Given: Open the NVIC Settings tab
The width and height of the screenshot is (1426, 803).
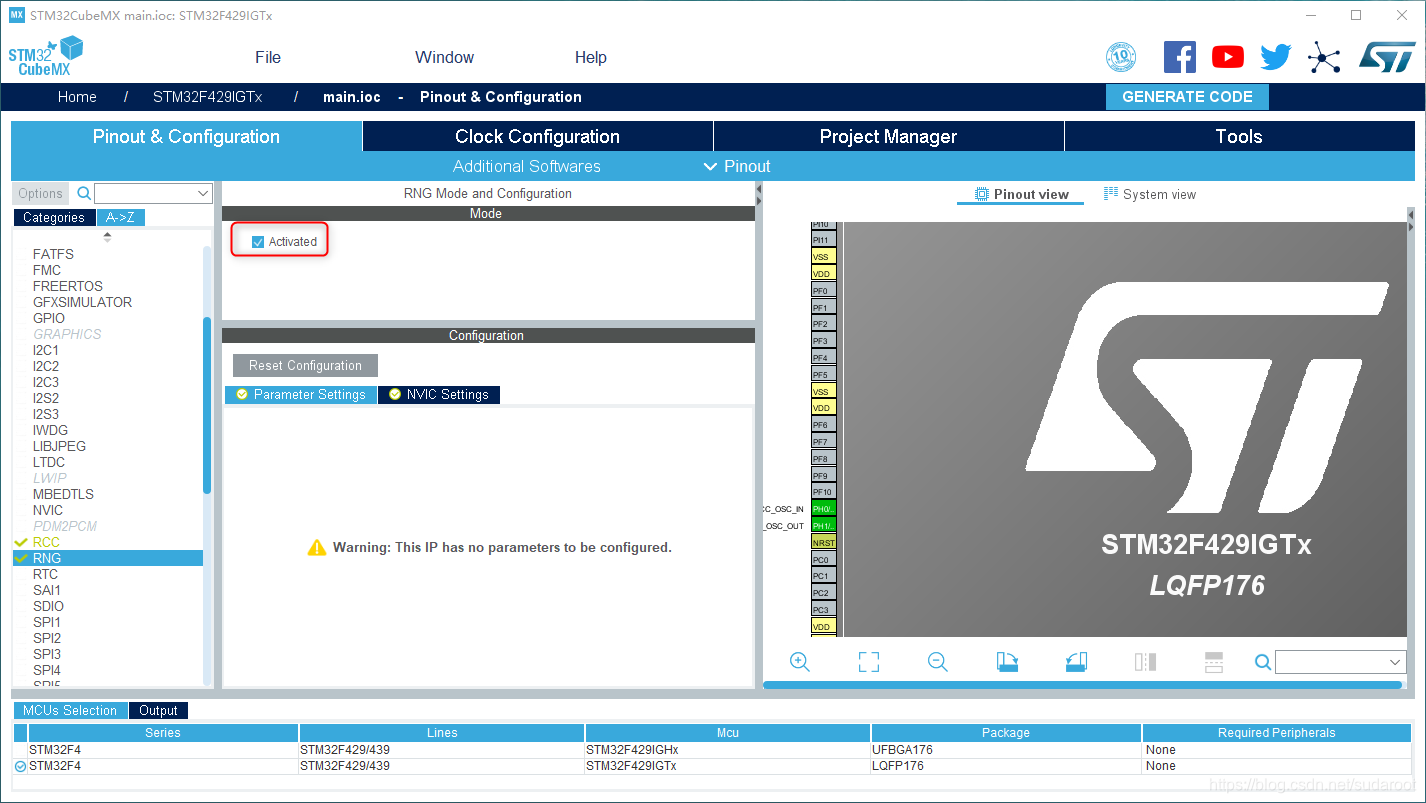Looking at the screenshot, I should (x=439, y=395).
